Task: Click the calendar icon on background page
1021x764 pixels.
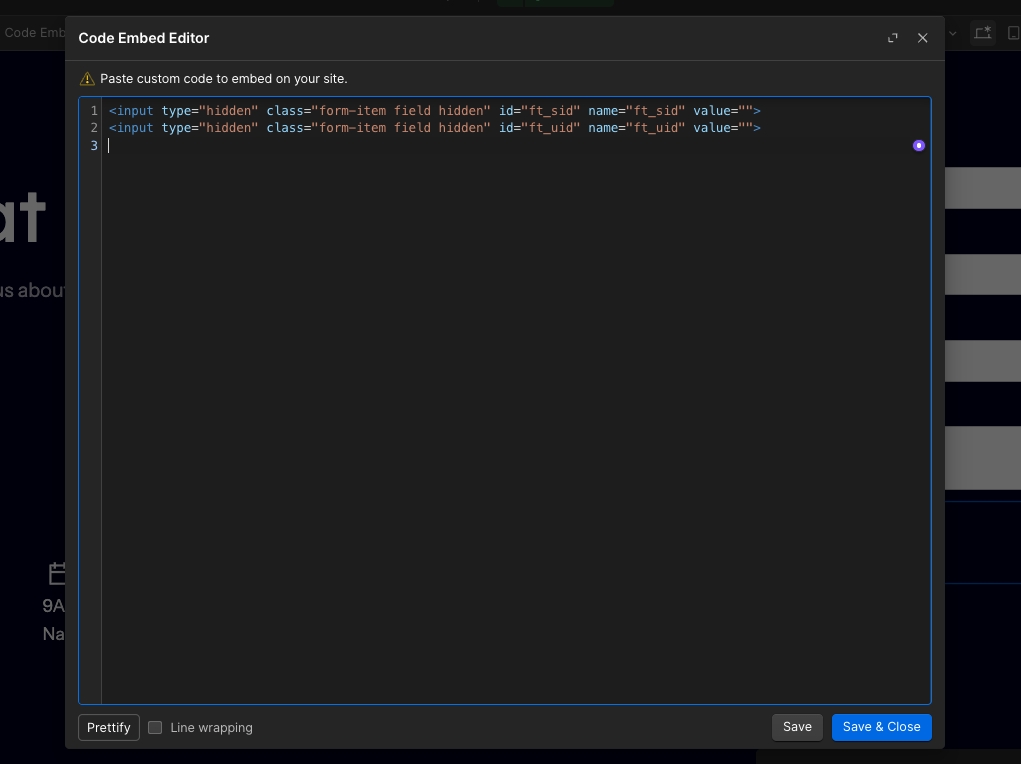Action: pyautogui.click(x=57, y=573)
